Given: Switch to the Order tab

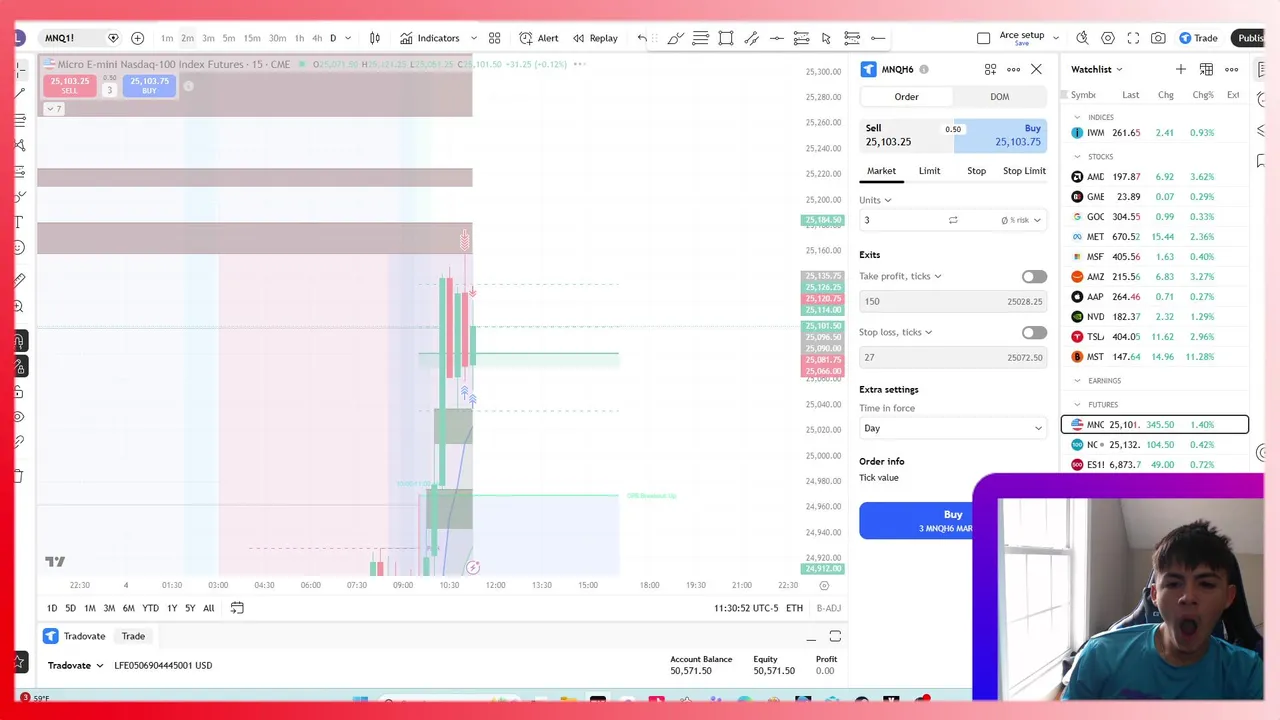Looking at the screenshot, I should pyautogui.click(x=906, y=97).
